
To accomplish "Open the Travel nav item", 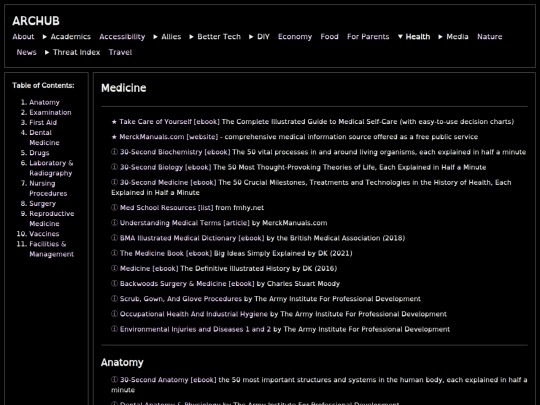I will pos(120,52).
